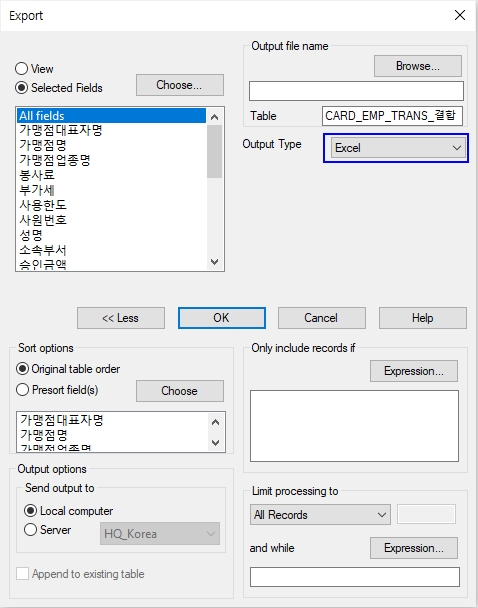Click sort list scroll-down arrow
Screen dimensions: 478x608
coord(216,442)
